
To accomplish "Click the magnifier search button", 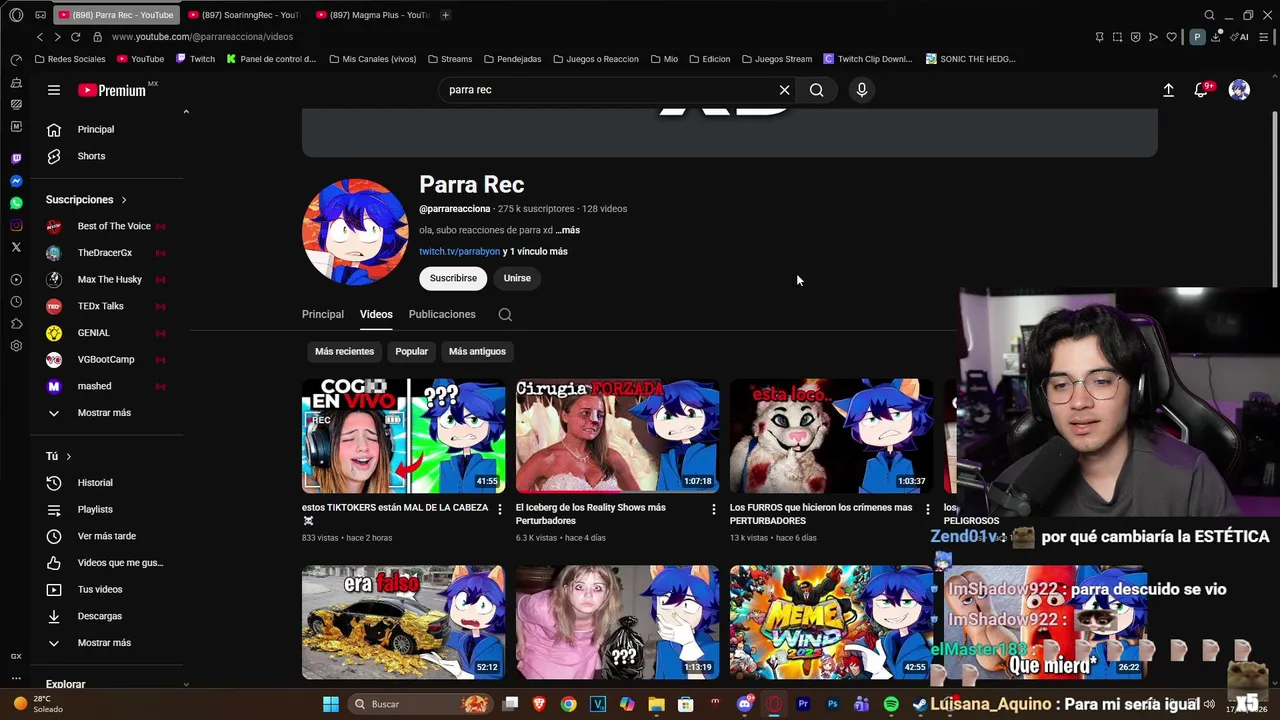I will [817, 90].
